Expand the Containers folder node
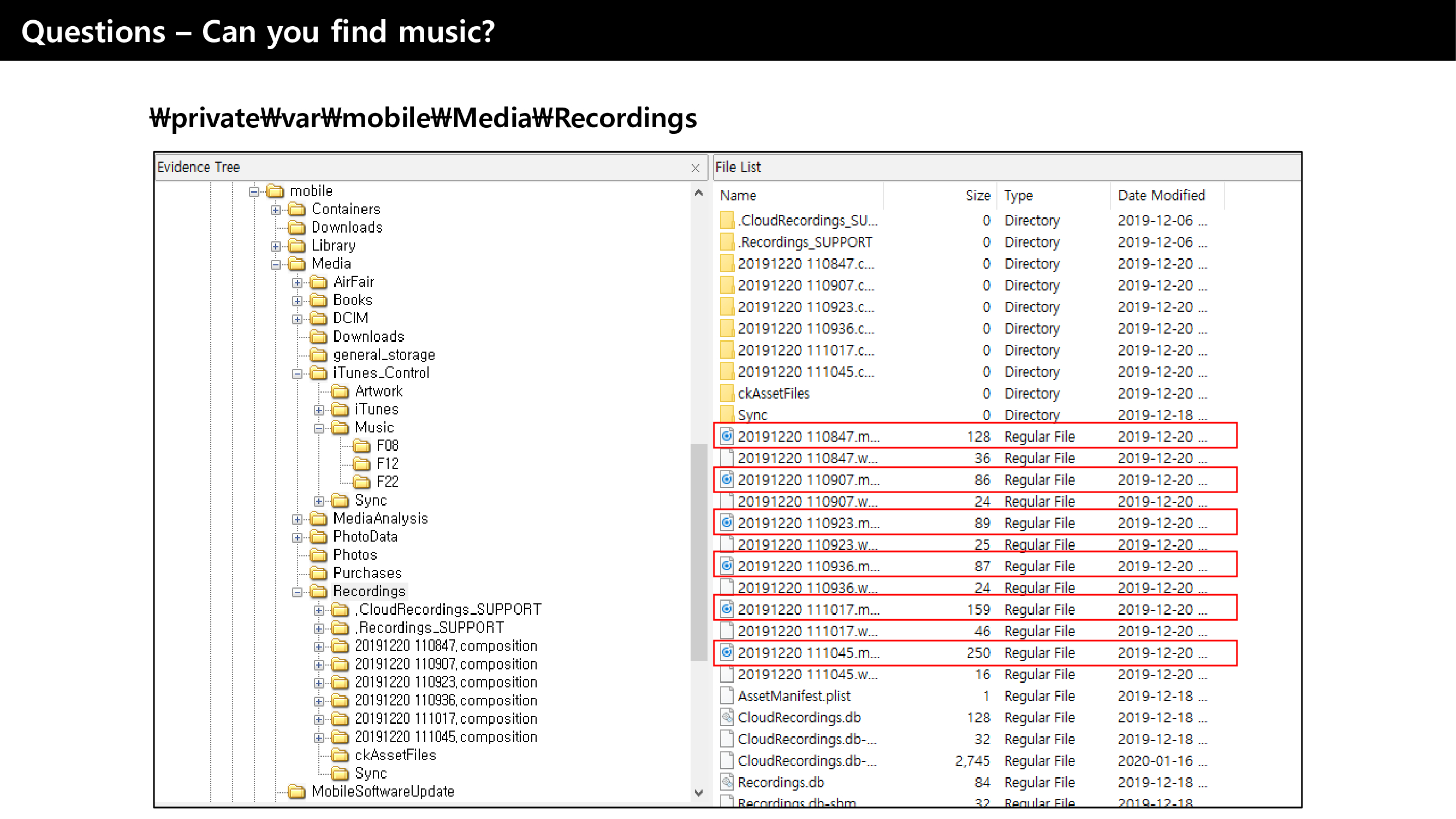 pos(275,210)
